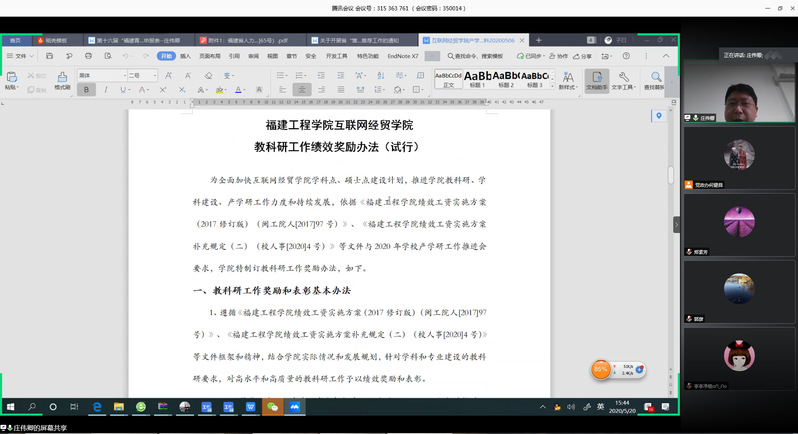Click the Collaborate button

(x=558, y=56)
